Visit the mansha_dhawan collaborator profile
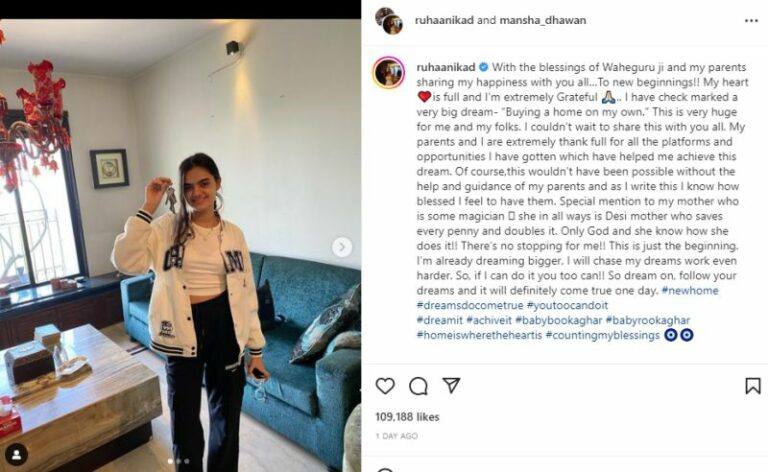 542,20
